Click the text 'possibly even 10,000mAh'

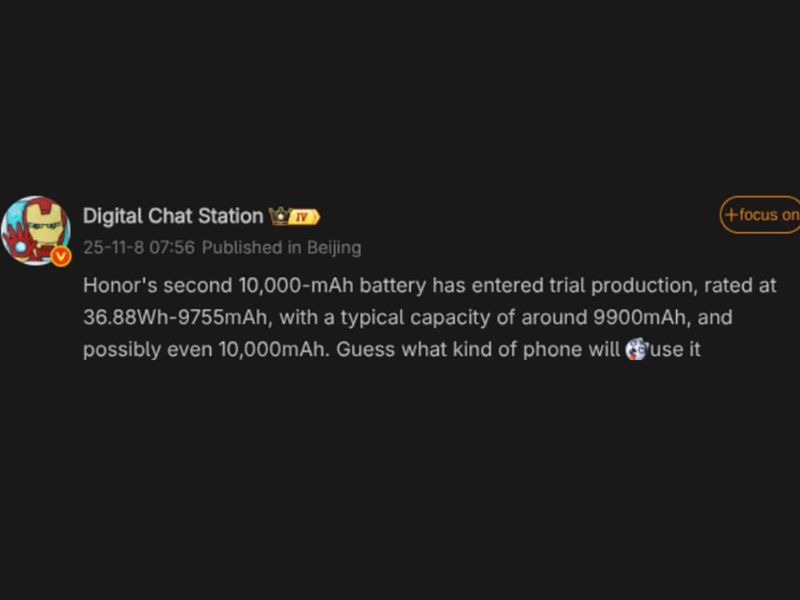(x=203, y=351)
